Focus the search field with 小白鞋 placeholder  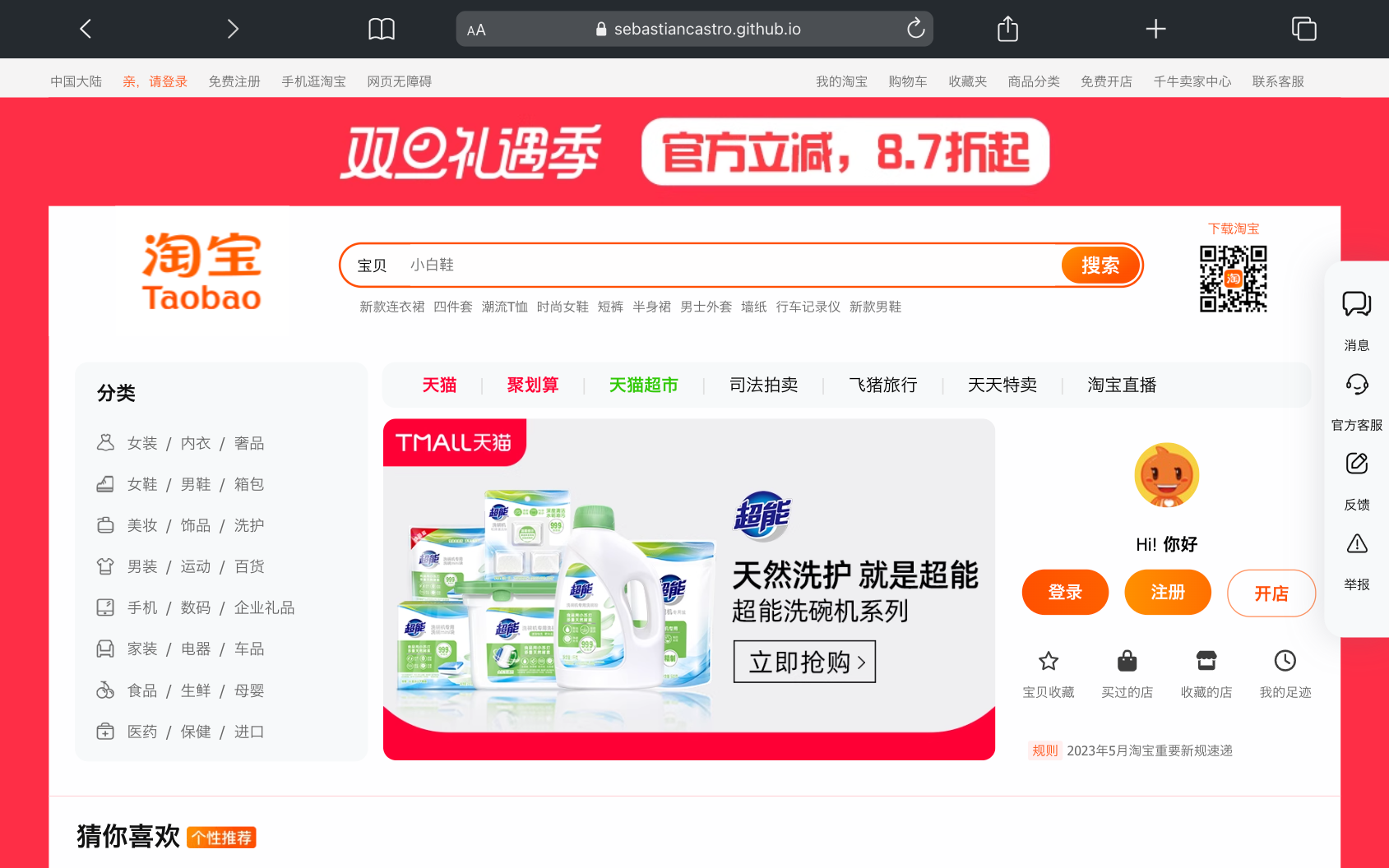[x=732, y=265]
